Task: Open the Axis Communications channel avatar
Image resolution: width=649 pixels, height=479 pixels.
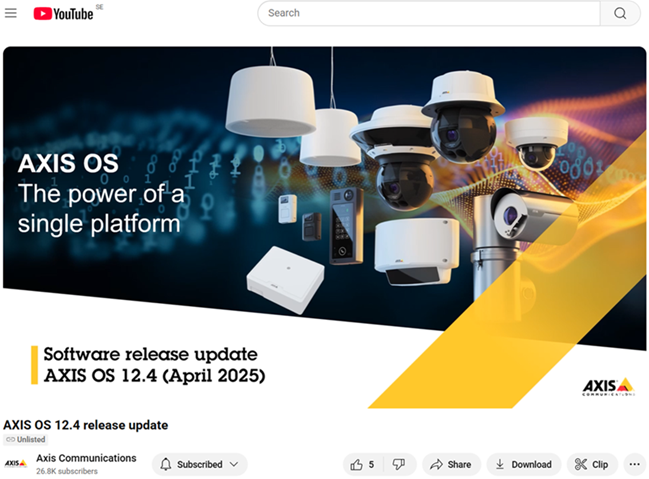Action: point(15,464)
